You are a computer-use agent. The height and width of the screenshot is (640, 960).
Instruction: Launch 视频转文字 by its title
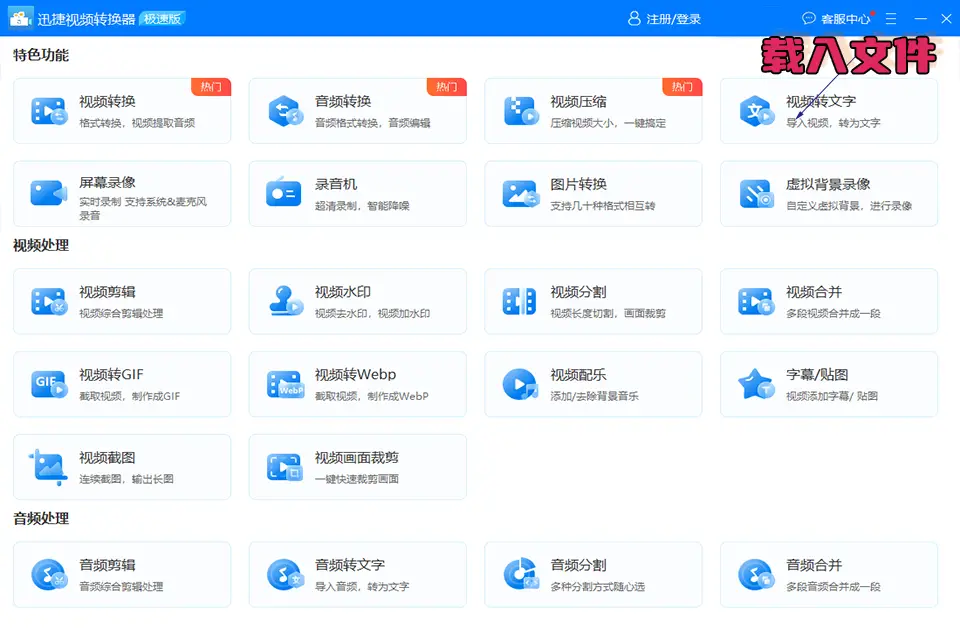coord(821,101)
